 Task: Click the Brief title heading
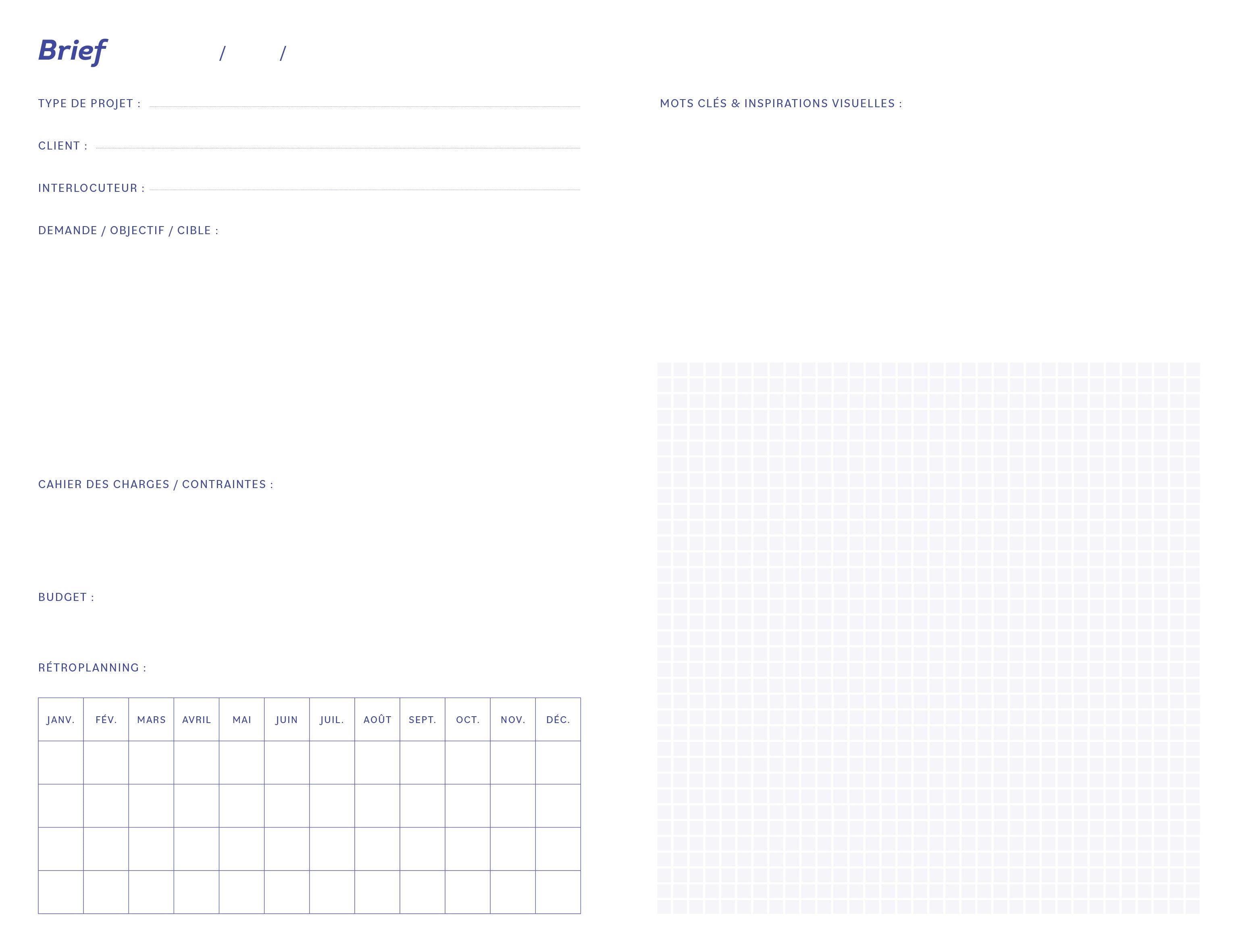pos(72,51)
